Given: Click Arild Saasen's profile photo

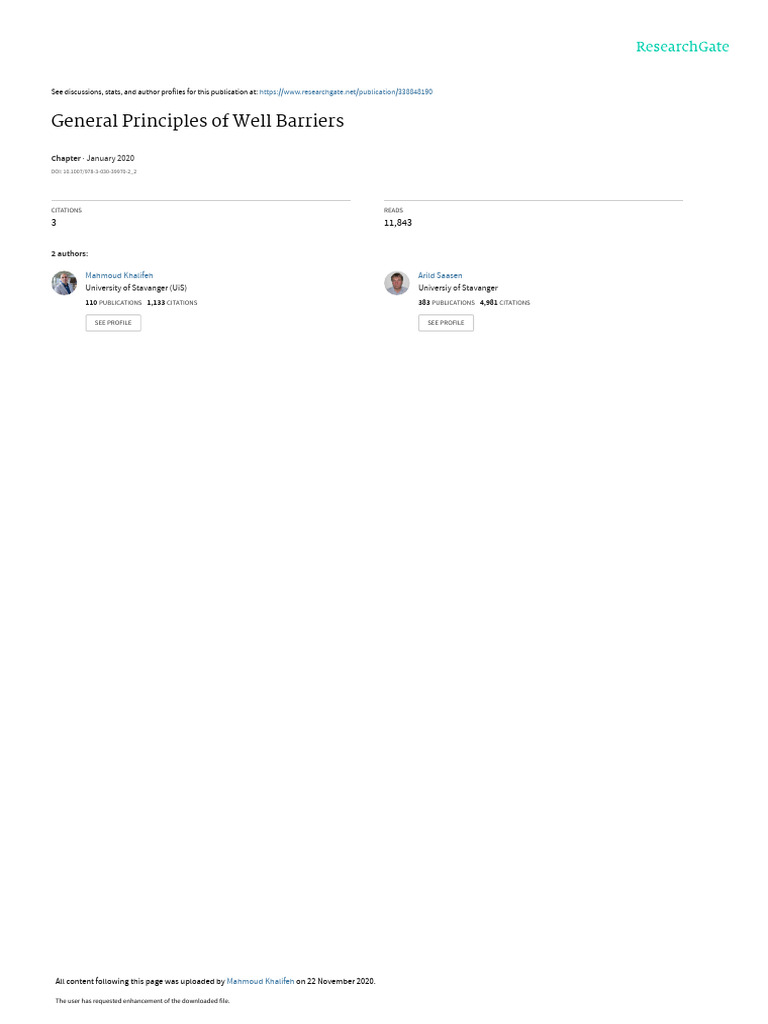Looking at the screenshot, I should tap(396, 283).
